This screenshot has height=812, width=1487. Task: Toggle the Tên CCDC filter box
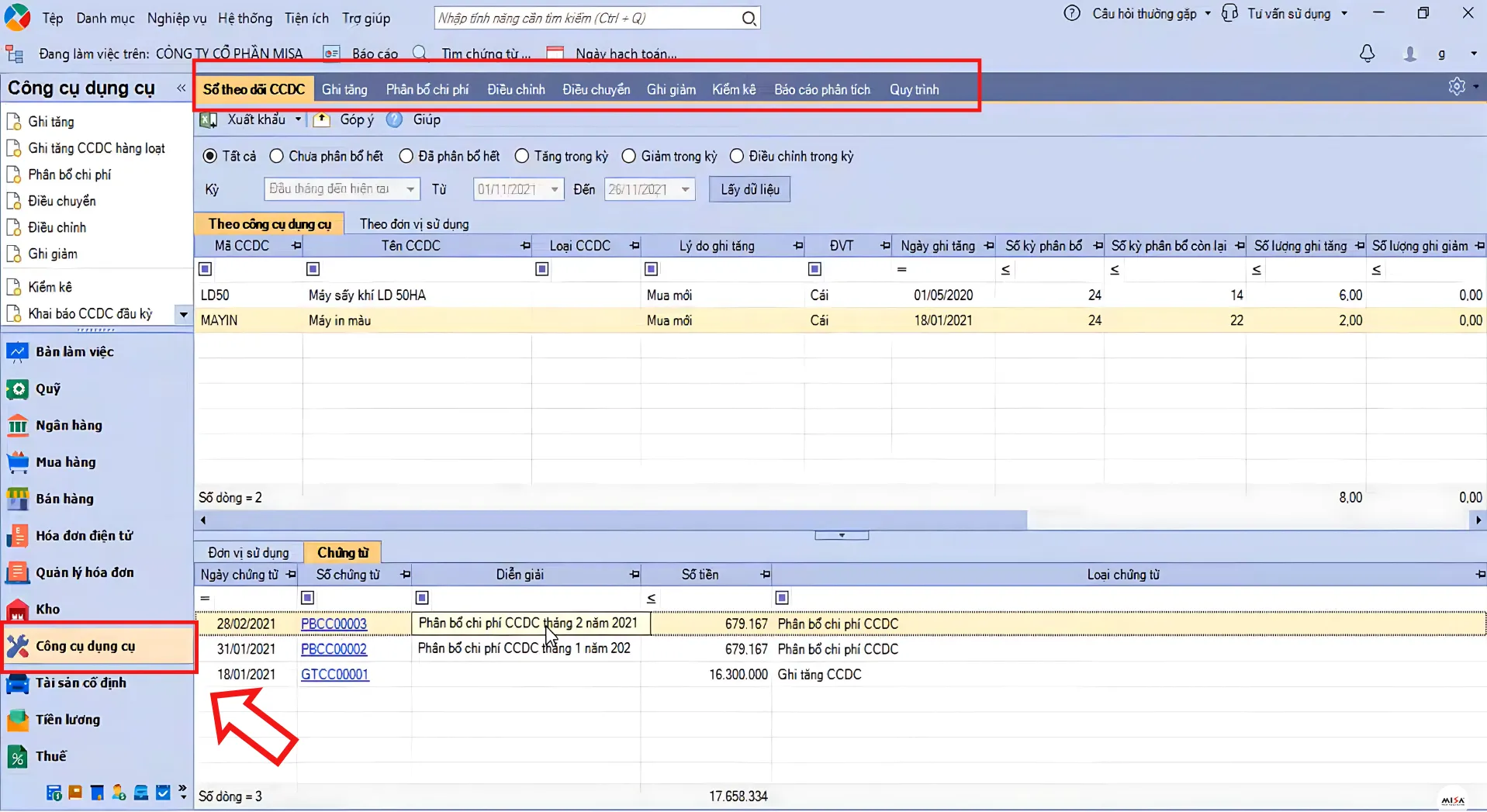click(x=313, y=269)
